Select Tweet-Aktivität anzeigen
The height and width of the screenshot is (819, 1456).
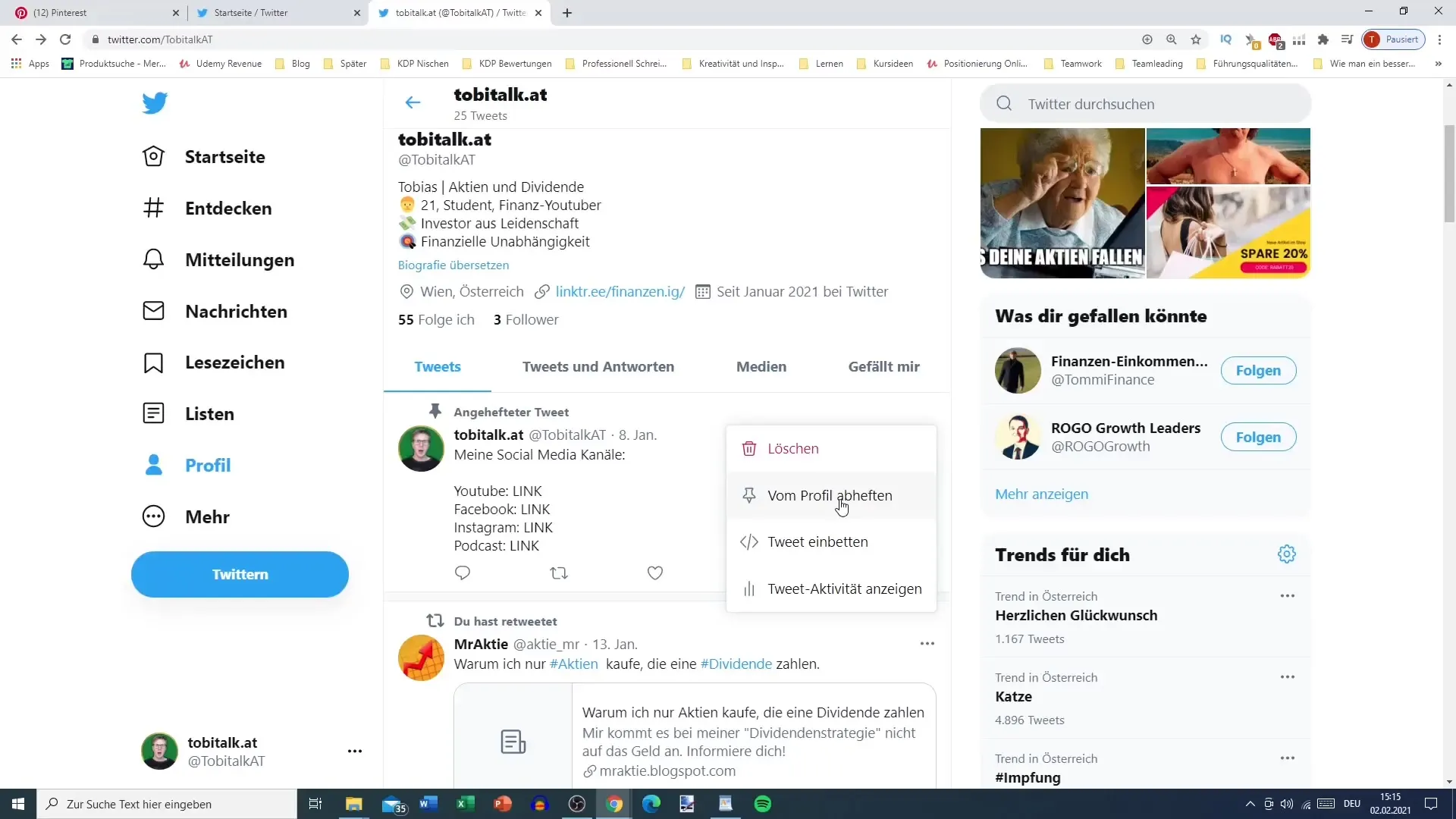point(831,589)
